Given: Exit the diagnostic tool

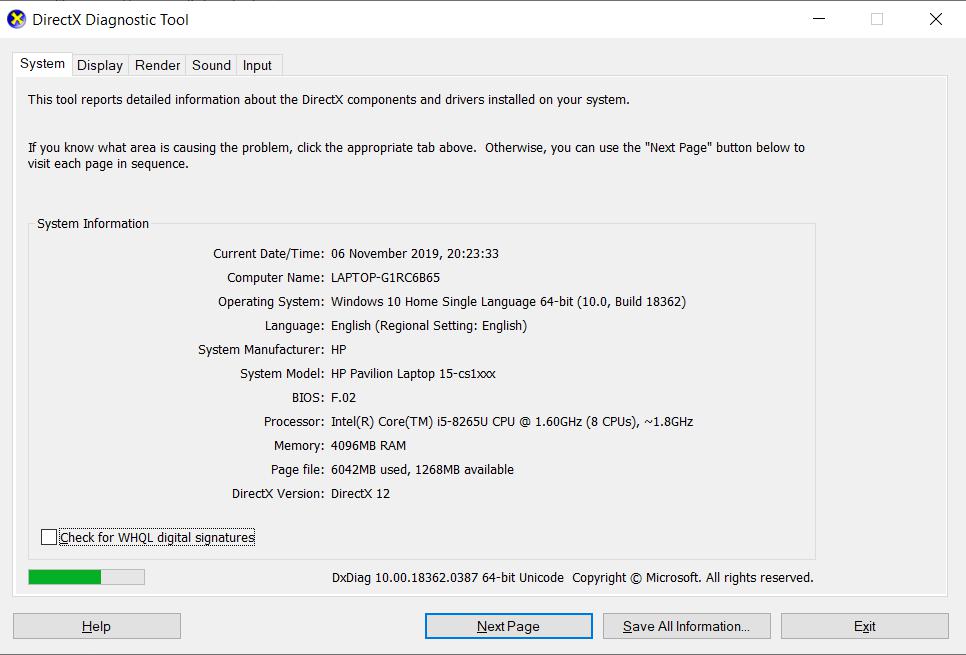Looking at the screenshot, I should (864, 626).
